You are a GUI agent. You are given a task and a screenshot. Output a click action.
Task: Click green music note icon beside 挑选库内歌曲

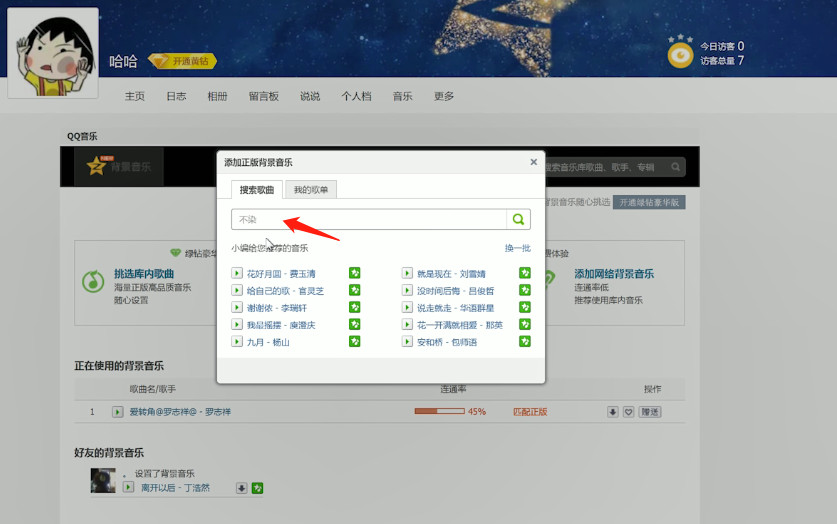(93, 281)
